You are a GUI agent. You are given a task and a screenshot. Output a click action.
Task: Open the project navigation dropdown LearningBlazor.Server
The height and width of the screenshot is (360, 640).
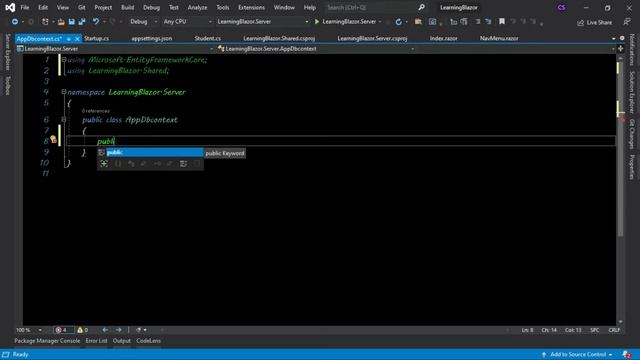(115, 49)
